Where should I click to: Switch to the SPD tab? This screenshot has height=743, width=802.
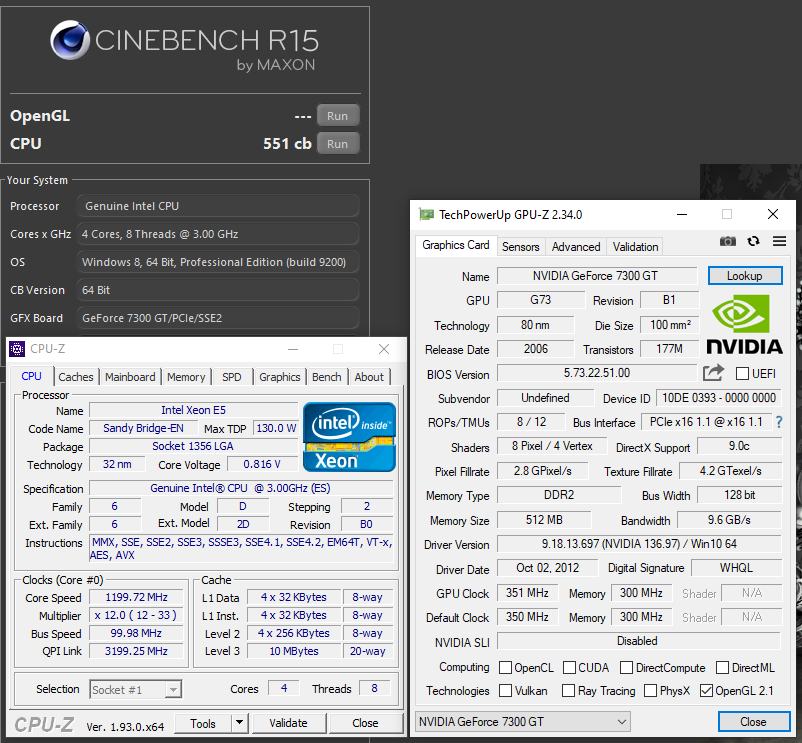click(x=231, y=377)
